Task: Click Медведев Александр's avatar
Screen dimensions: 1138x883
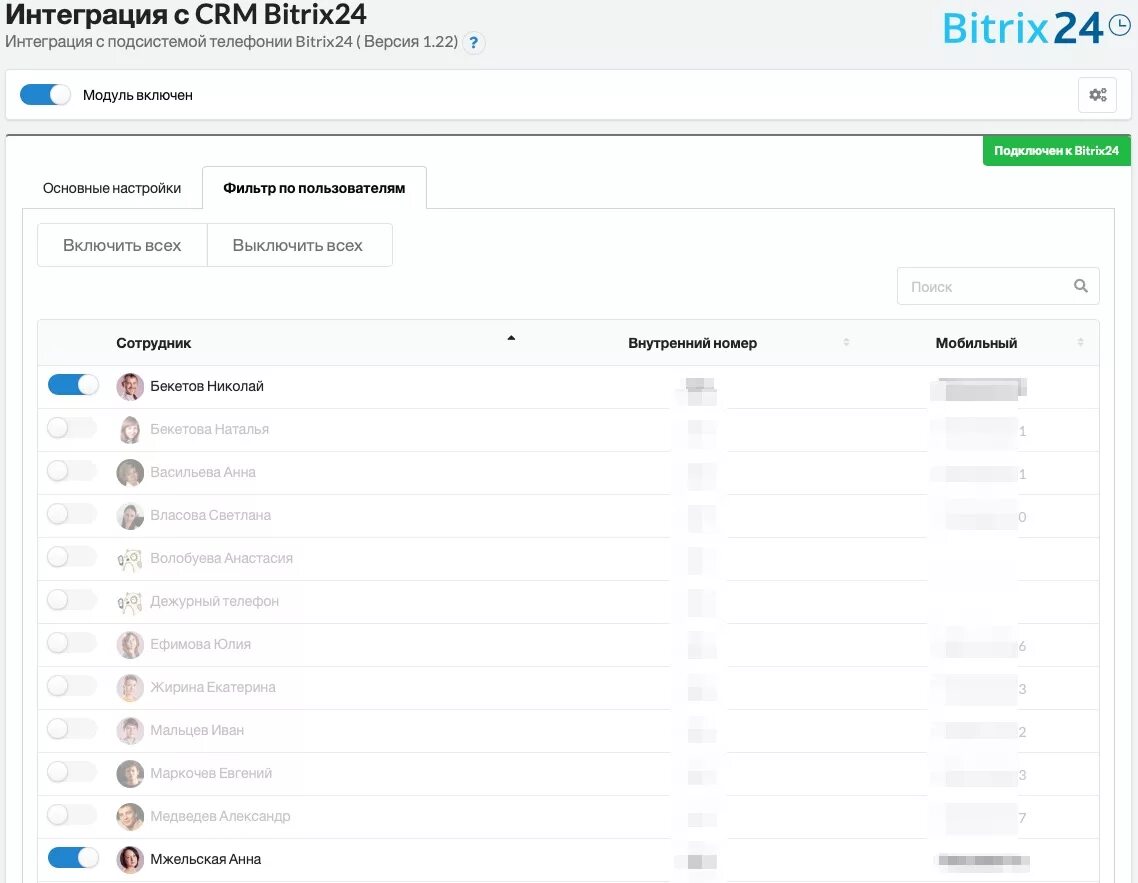Action: [x=130, y=816]
